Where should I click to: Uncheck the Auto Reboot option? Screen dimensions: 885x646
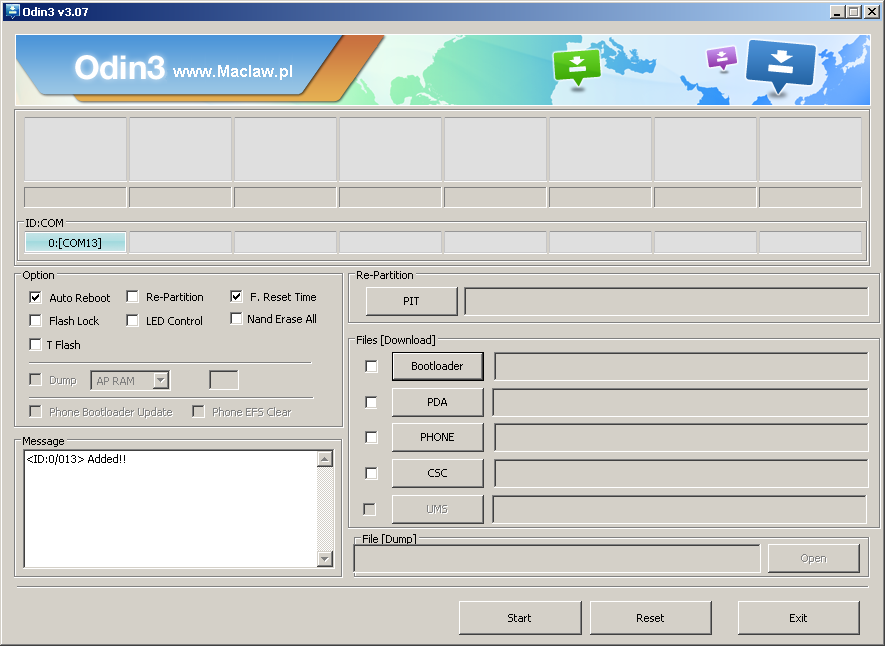point(35,297)
